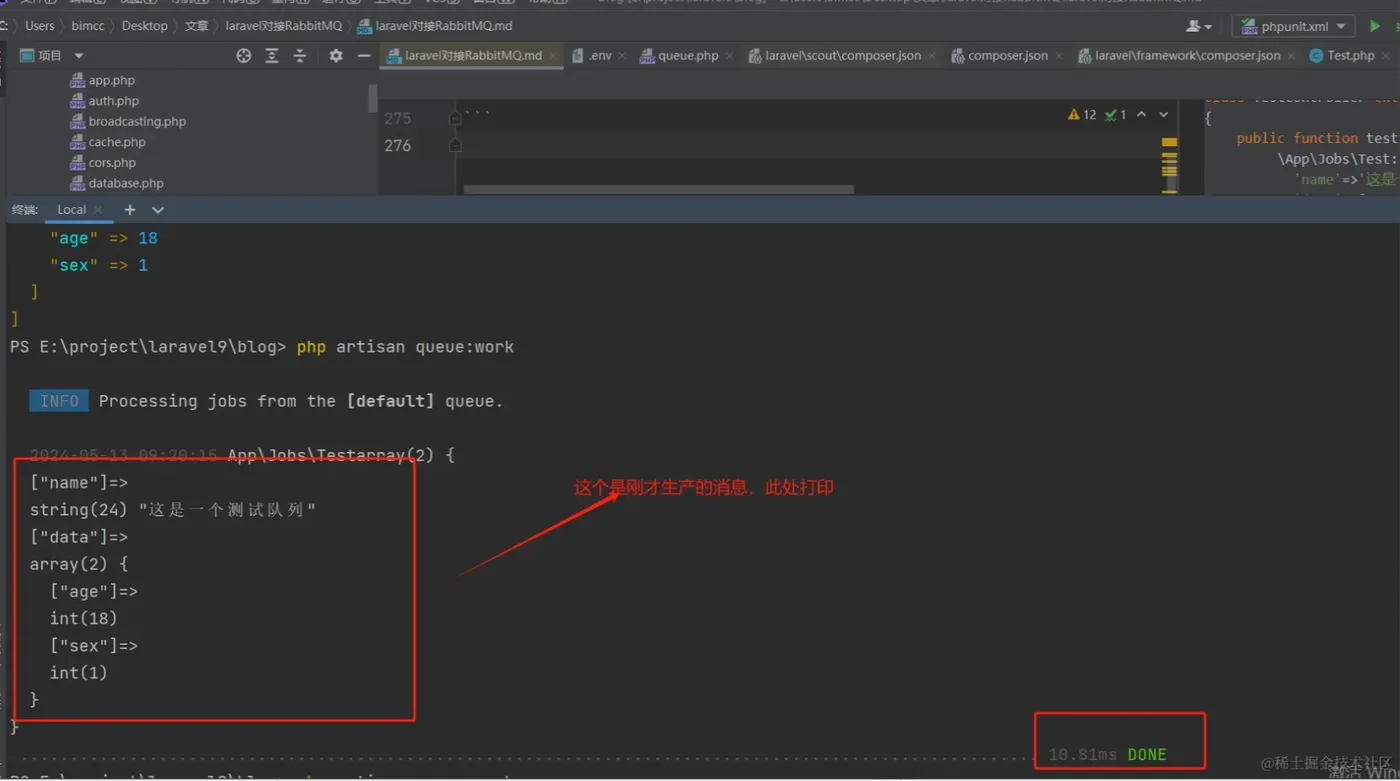1400x781 pixels.
Task: Close the laravel\framework\composer.json tab
Action: 1291,56
